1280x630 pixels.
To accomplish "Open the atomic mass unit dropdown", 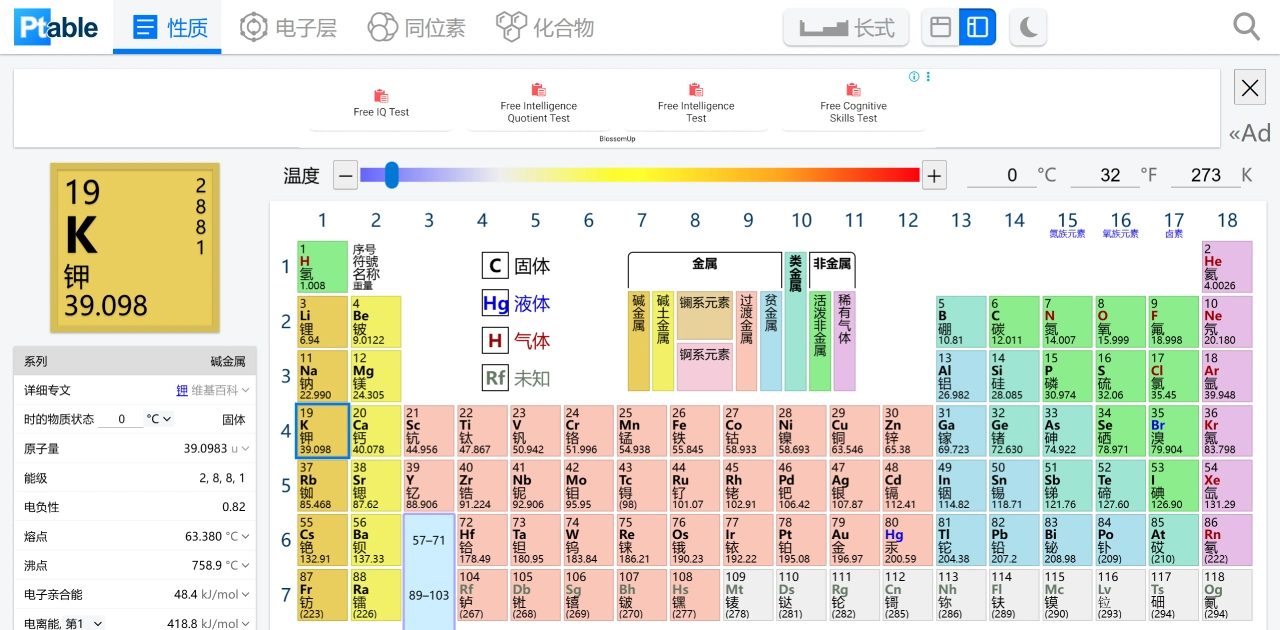I will coord(241,449).
